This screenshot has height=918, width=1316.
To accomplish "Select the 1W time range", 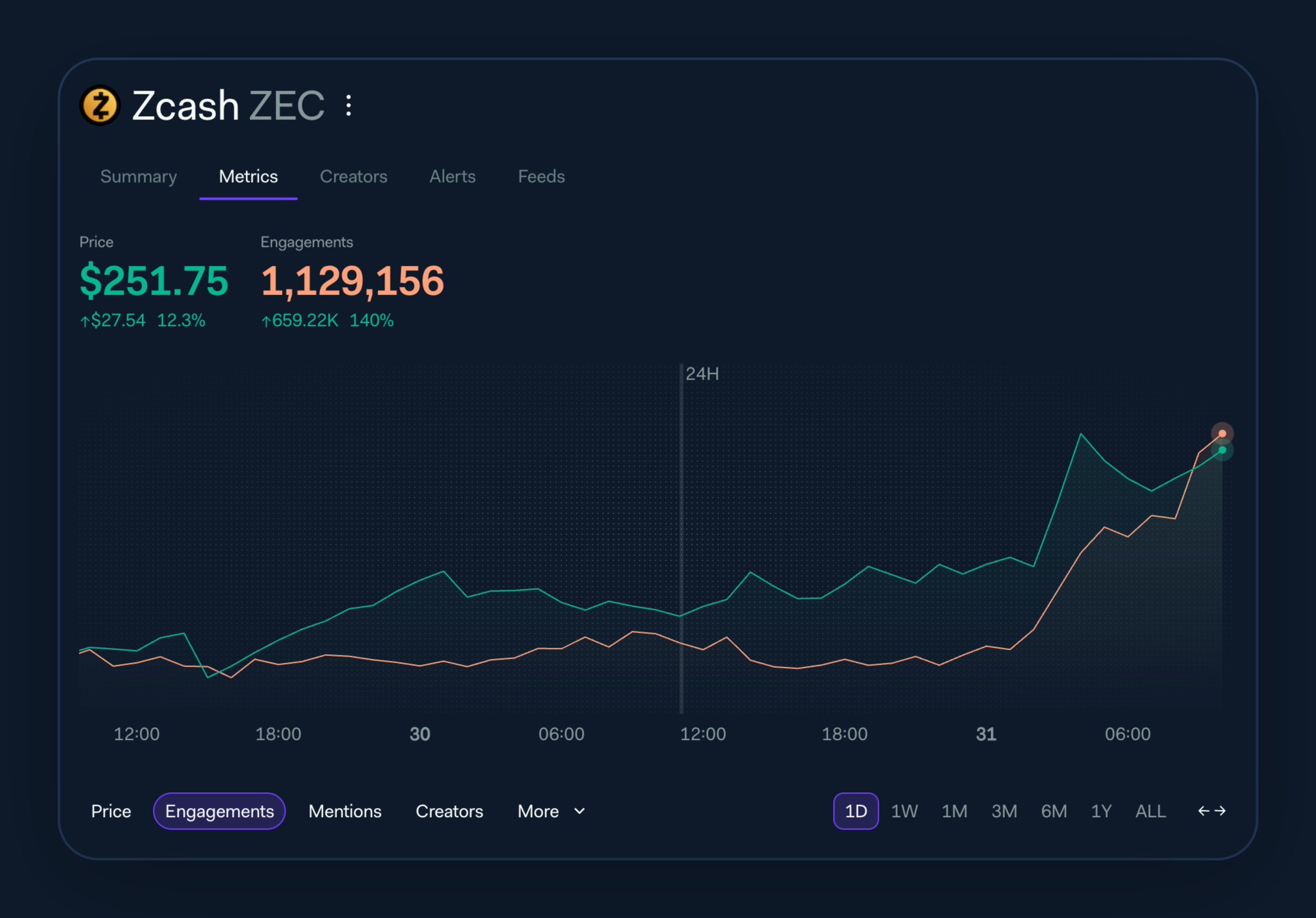I will (904, 811).
